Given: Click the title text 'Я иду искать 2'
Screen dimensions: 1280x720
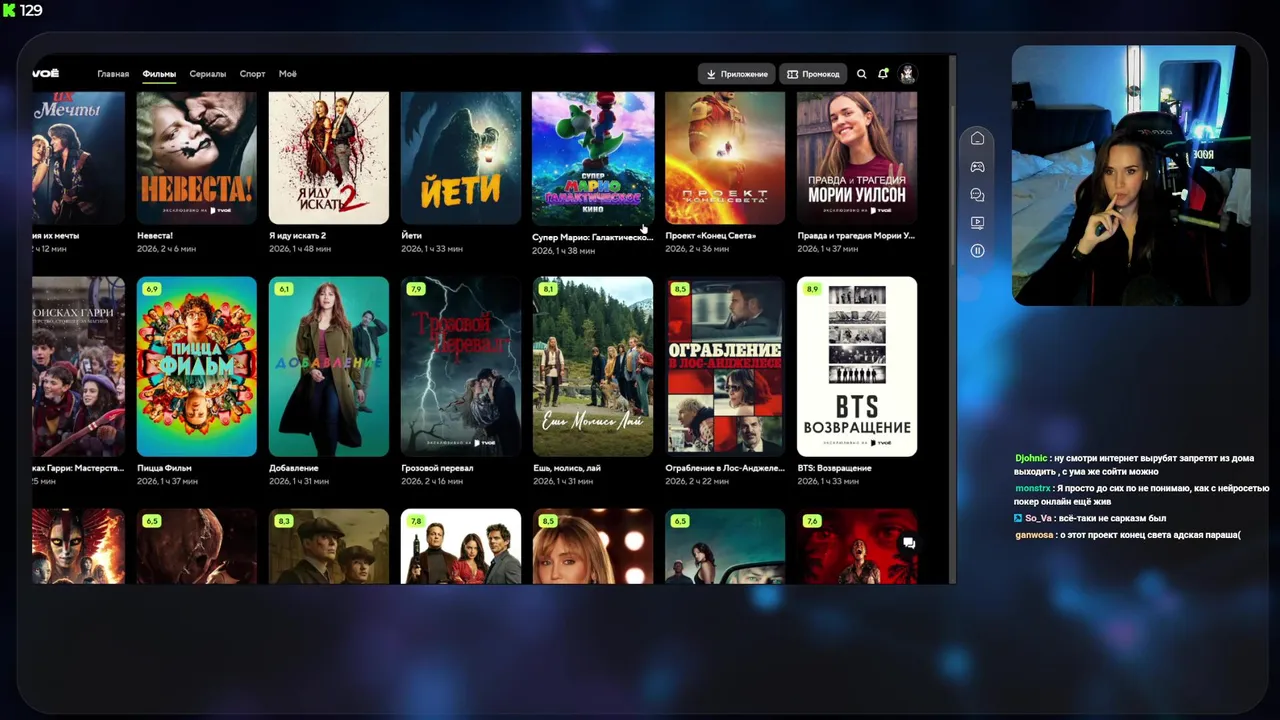Looking at the screenshot, I should tap(298, 236).
